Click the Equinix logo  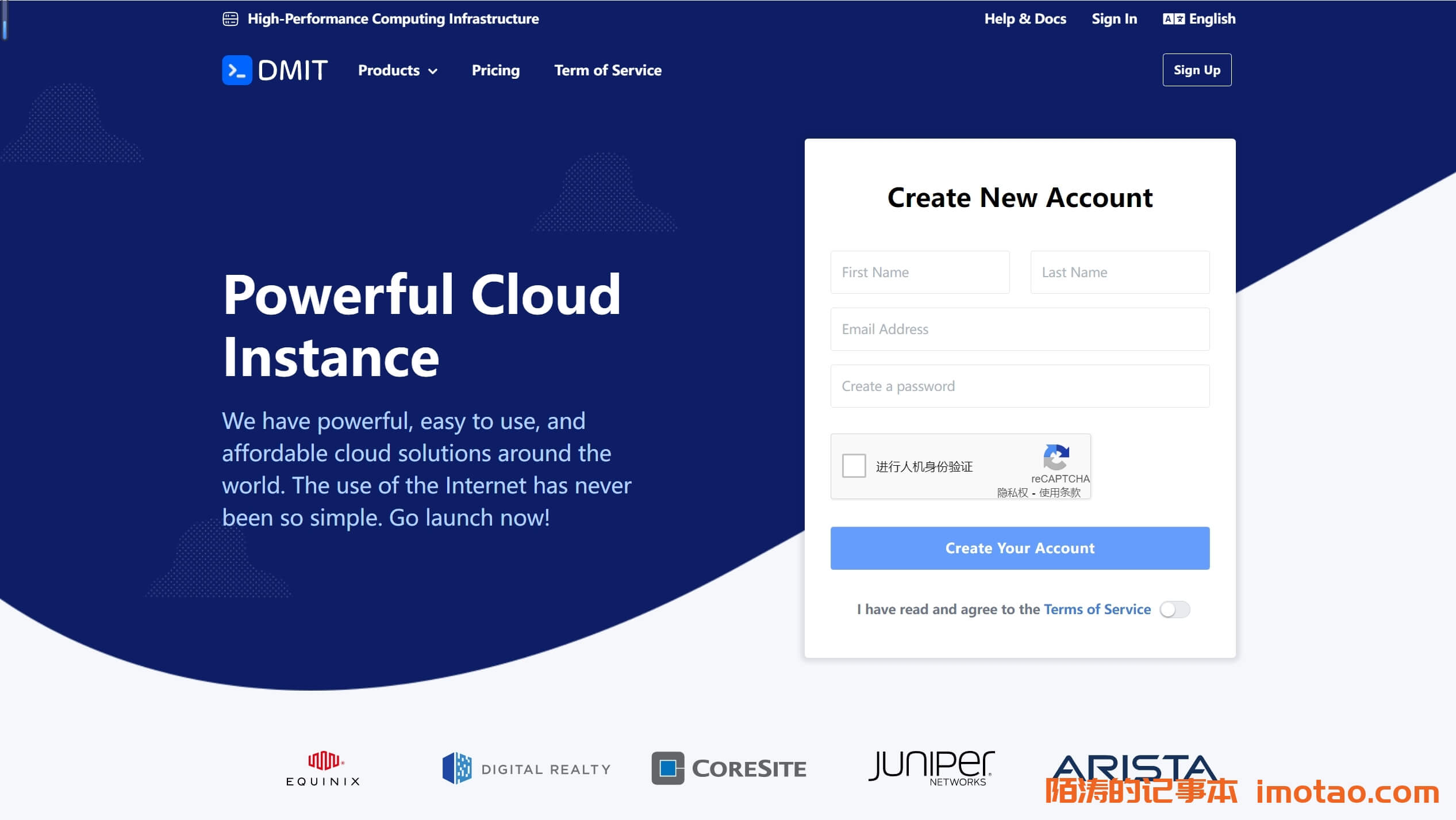(x=323, y=768)
